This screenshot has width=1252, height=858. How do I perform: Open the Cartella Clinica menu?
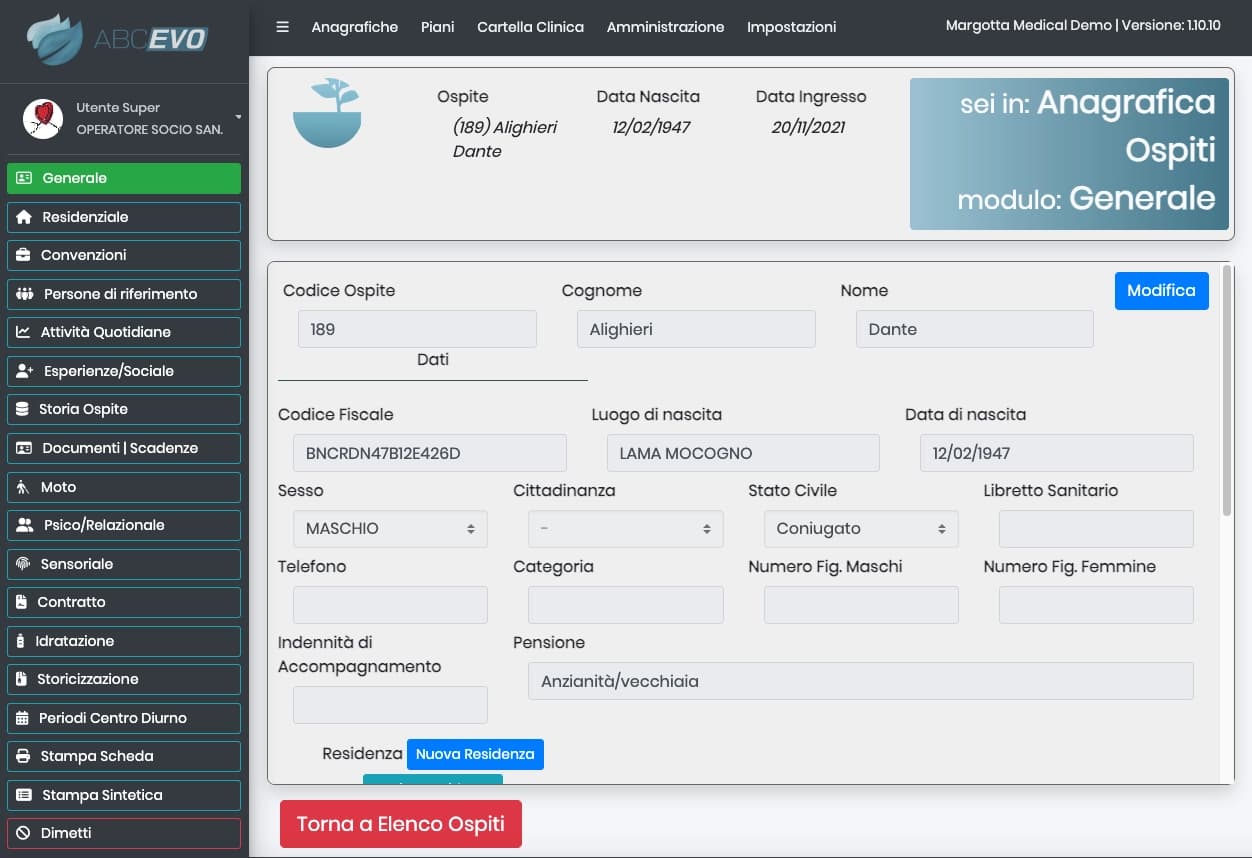pos(530,27)
